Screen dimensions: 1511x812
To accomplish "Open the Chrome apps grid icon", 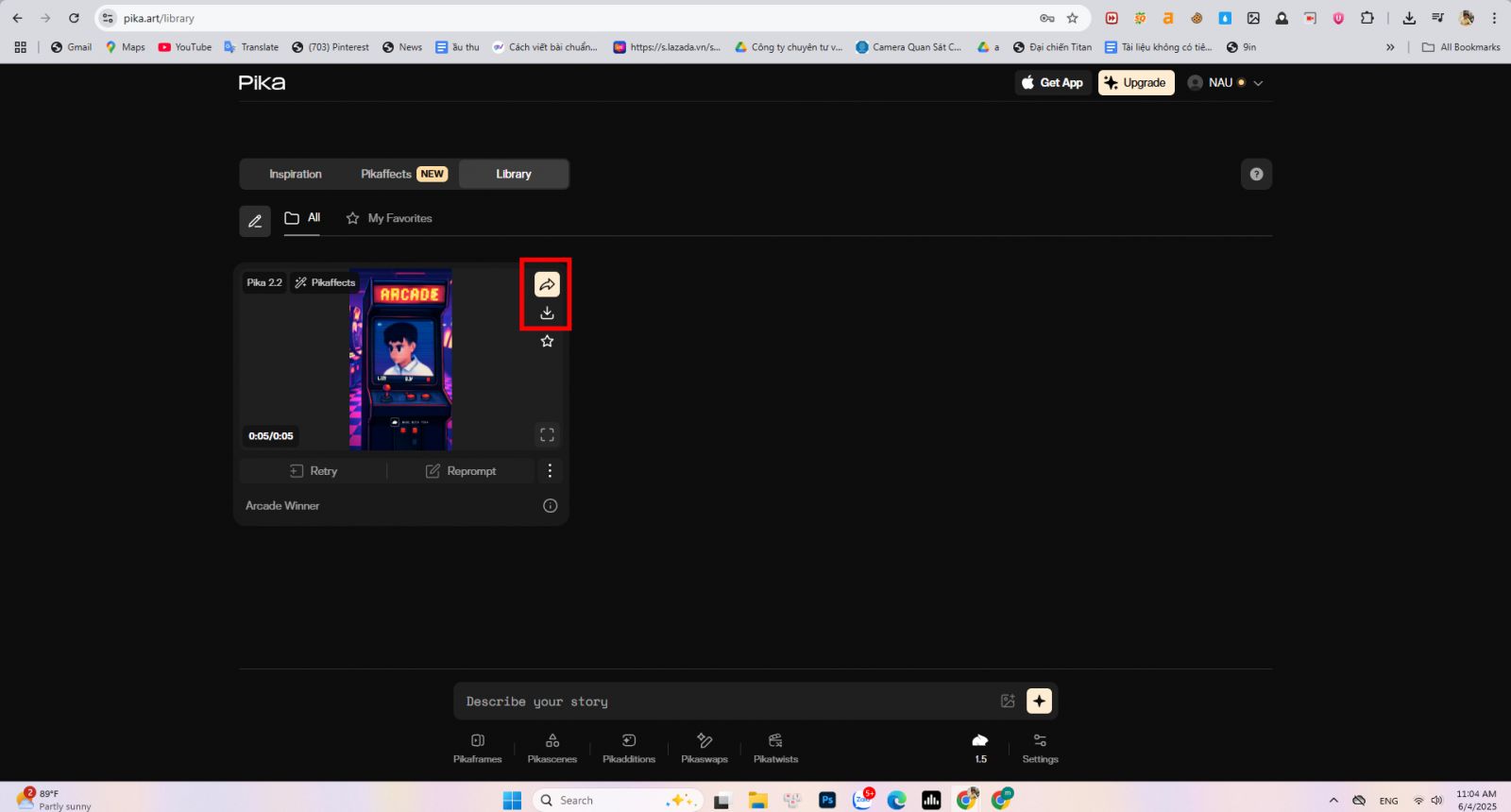I will click(x=20, y=47).
